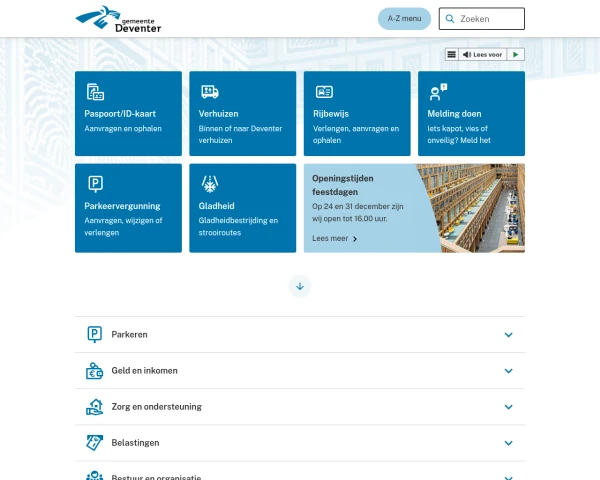Open the A-Z menu

click(404, 18)
